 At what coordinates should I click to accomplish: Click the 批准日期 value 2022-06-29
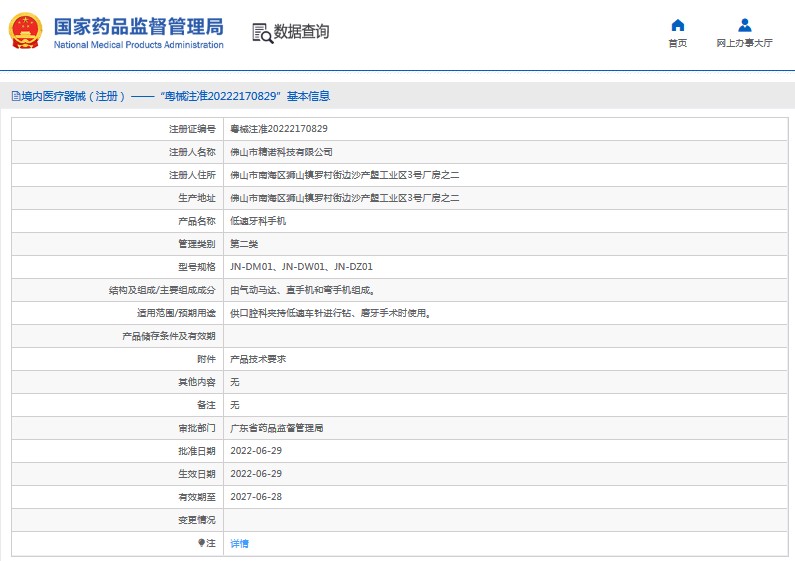click(256, 451)
